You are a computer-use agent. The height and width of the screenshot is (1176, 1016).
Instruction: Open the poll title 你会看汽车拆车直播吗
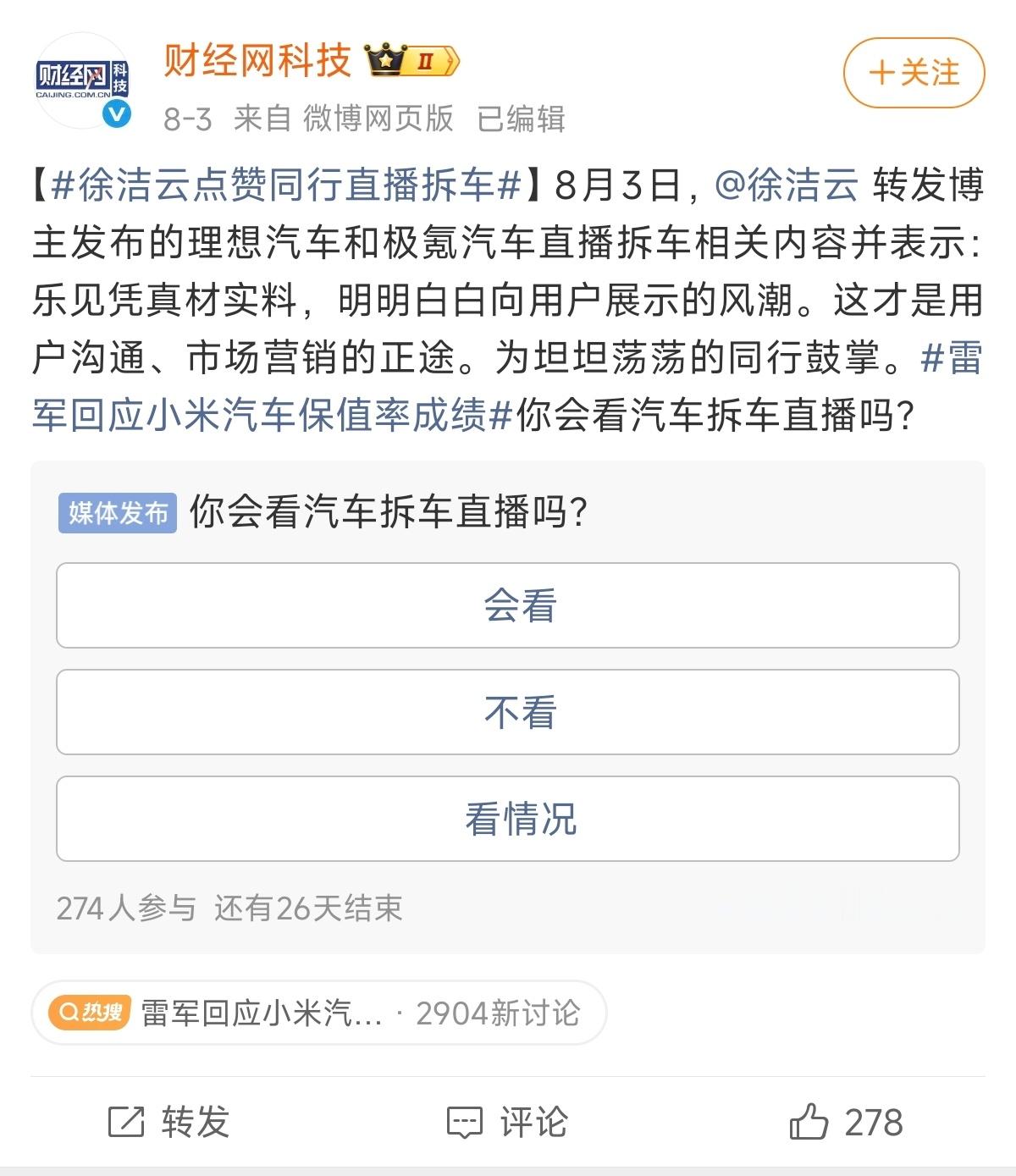click(x=389, y=512)
